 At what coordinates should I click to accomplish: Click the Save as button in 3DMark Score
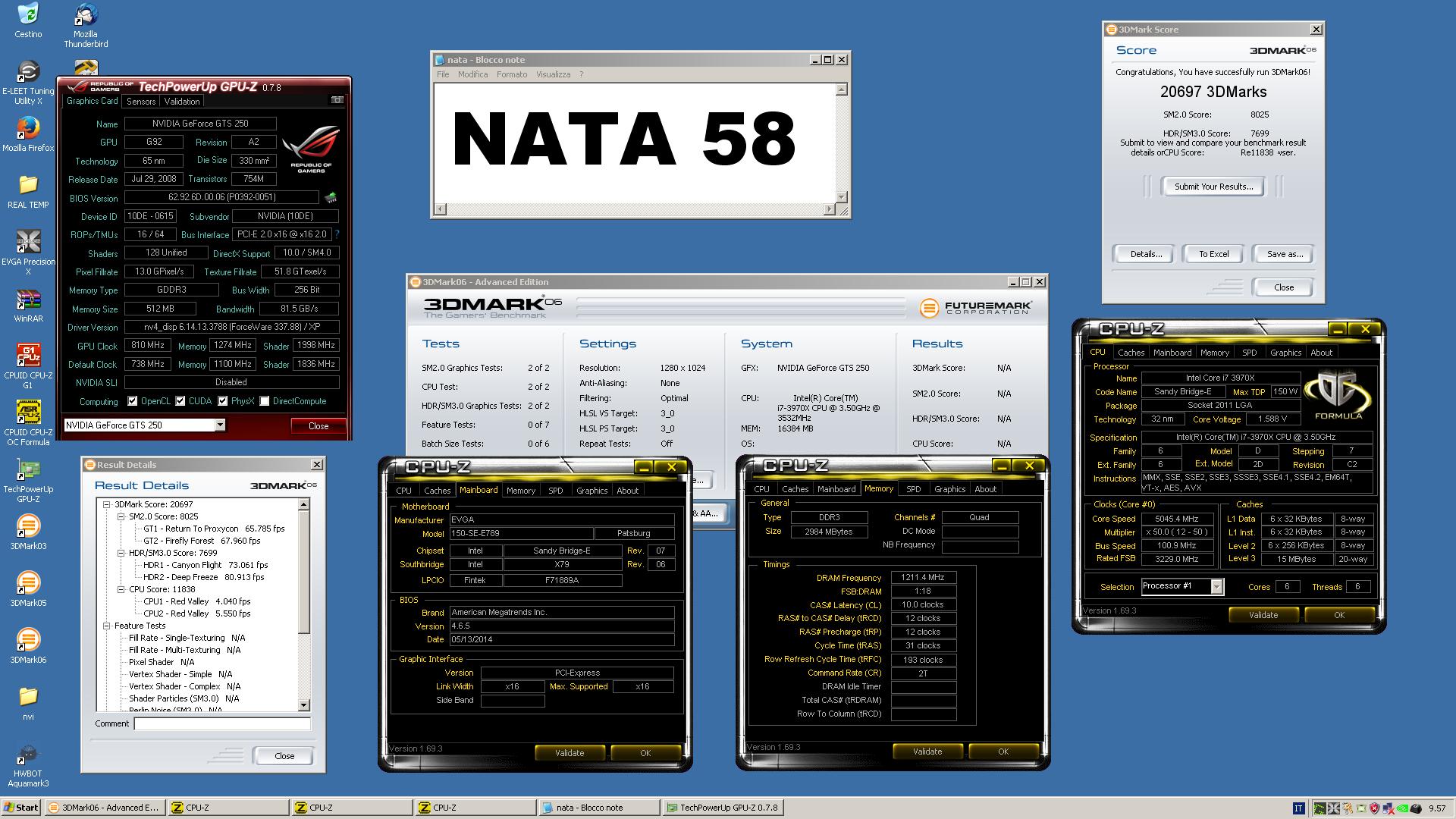[x=1285, y=254]
